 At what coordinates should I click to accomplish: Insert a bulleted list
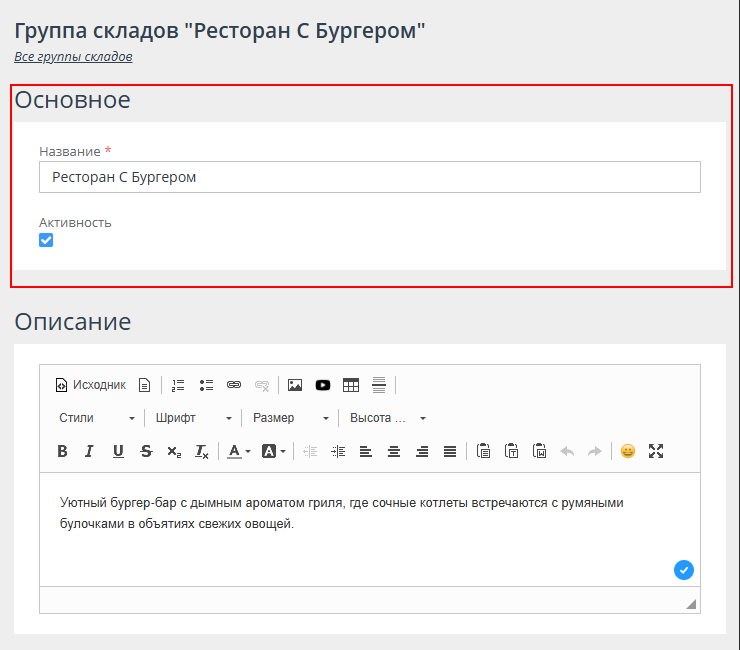[206, 385]
